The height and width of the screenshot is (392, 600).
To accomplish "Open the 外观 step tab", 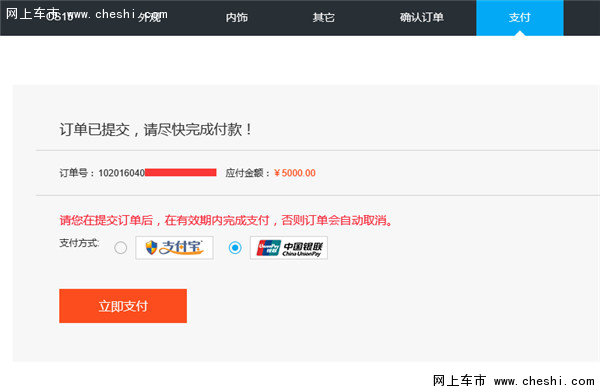I will (150, 17).
